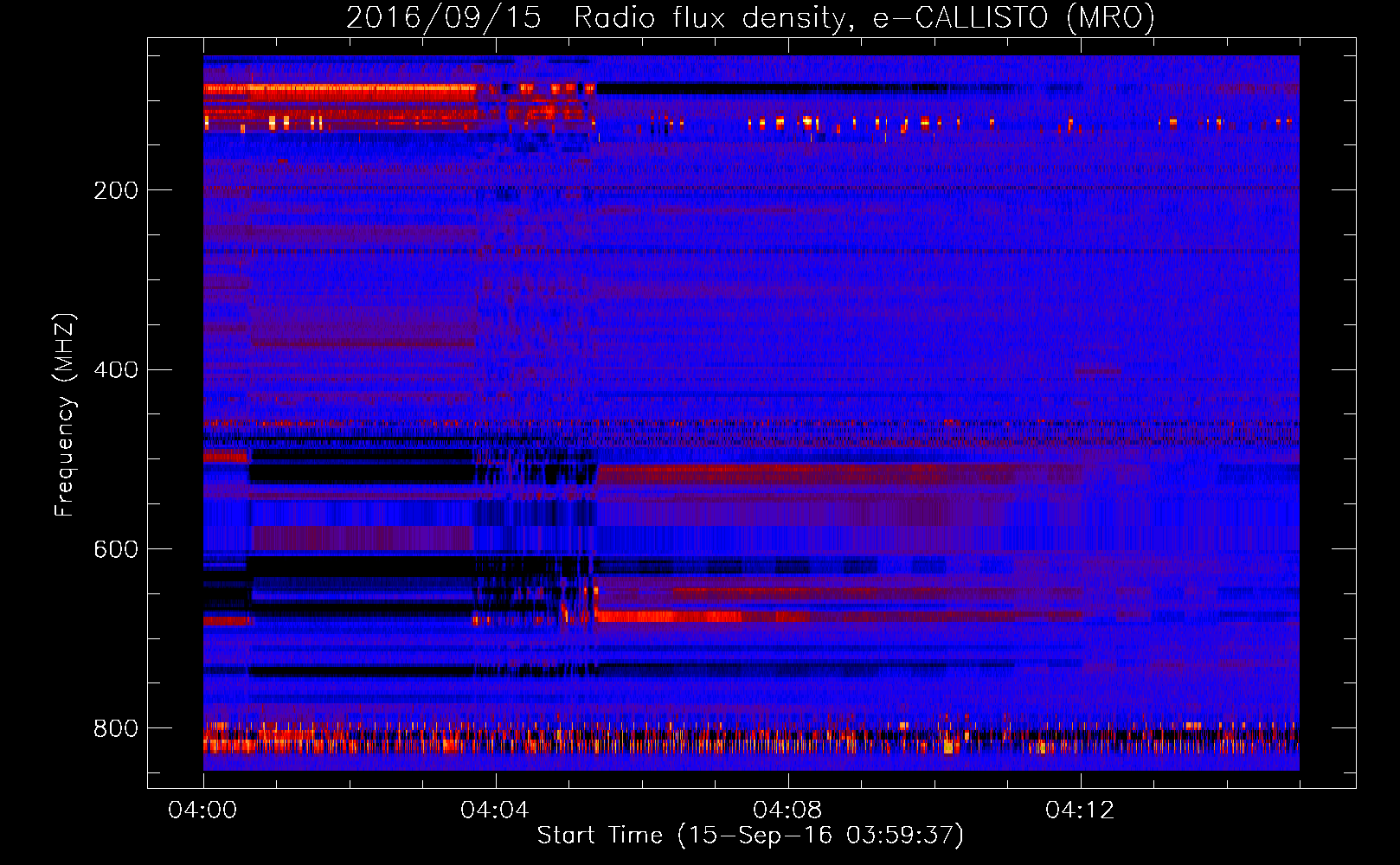Click the '04:00' time tick label
The width and height of the screenshot is (1400, 865).
click(202, 810)
